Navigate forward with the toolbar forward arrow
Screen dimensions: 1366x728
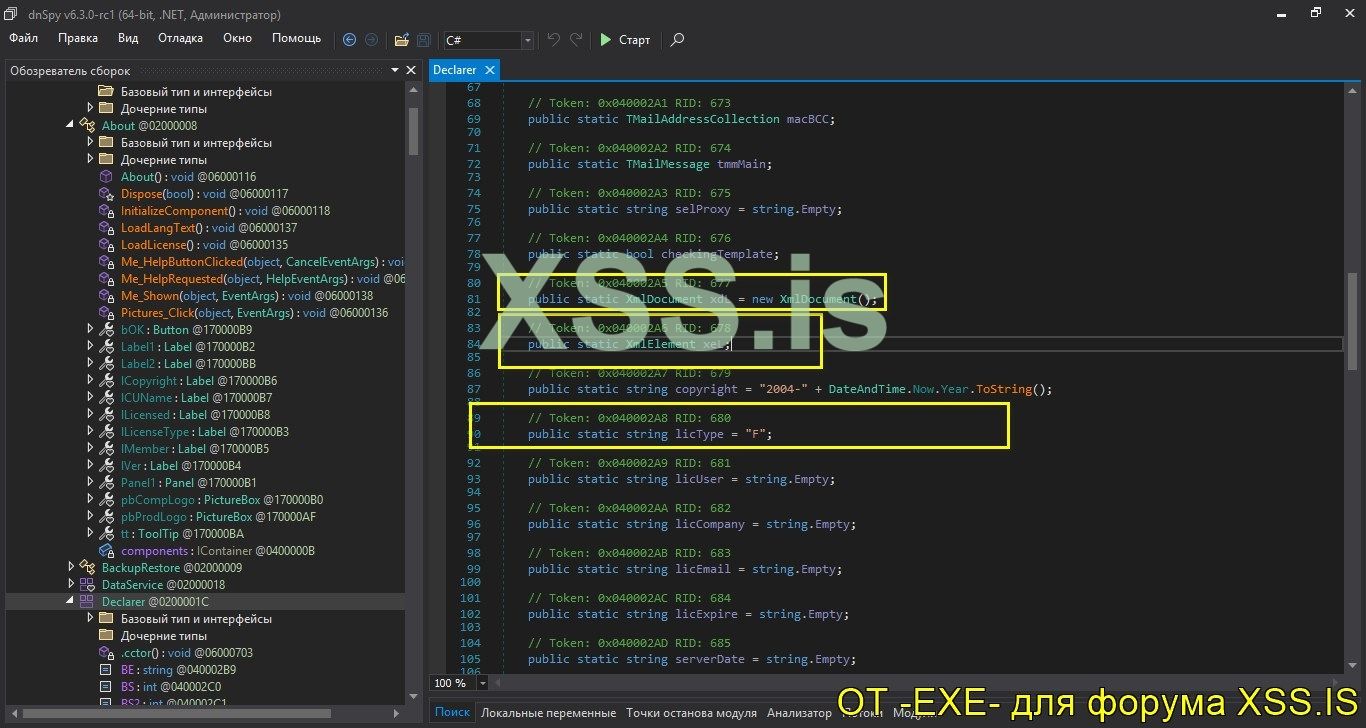[372, 40]
